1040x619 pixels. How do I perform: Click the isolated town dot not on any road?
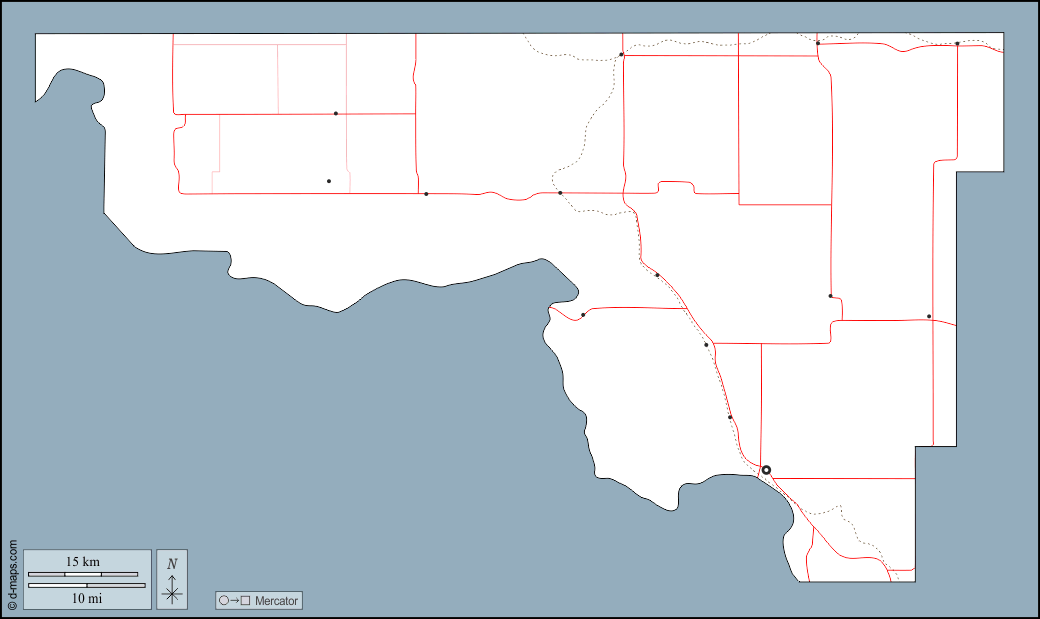click(x=329, y=181)
